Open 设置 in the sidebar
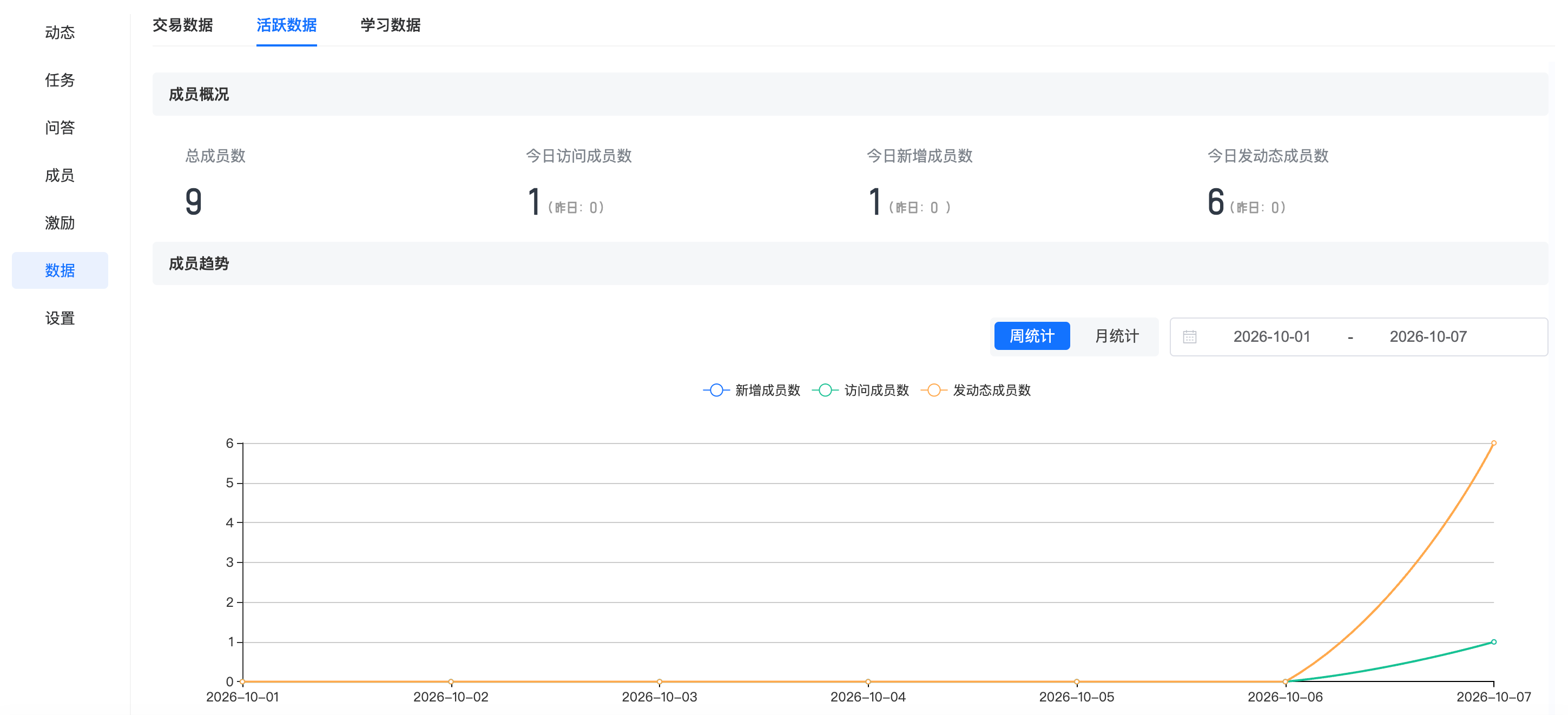The image size is (1568, 715). [60, 318]
